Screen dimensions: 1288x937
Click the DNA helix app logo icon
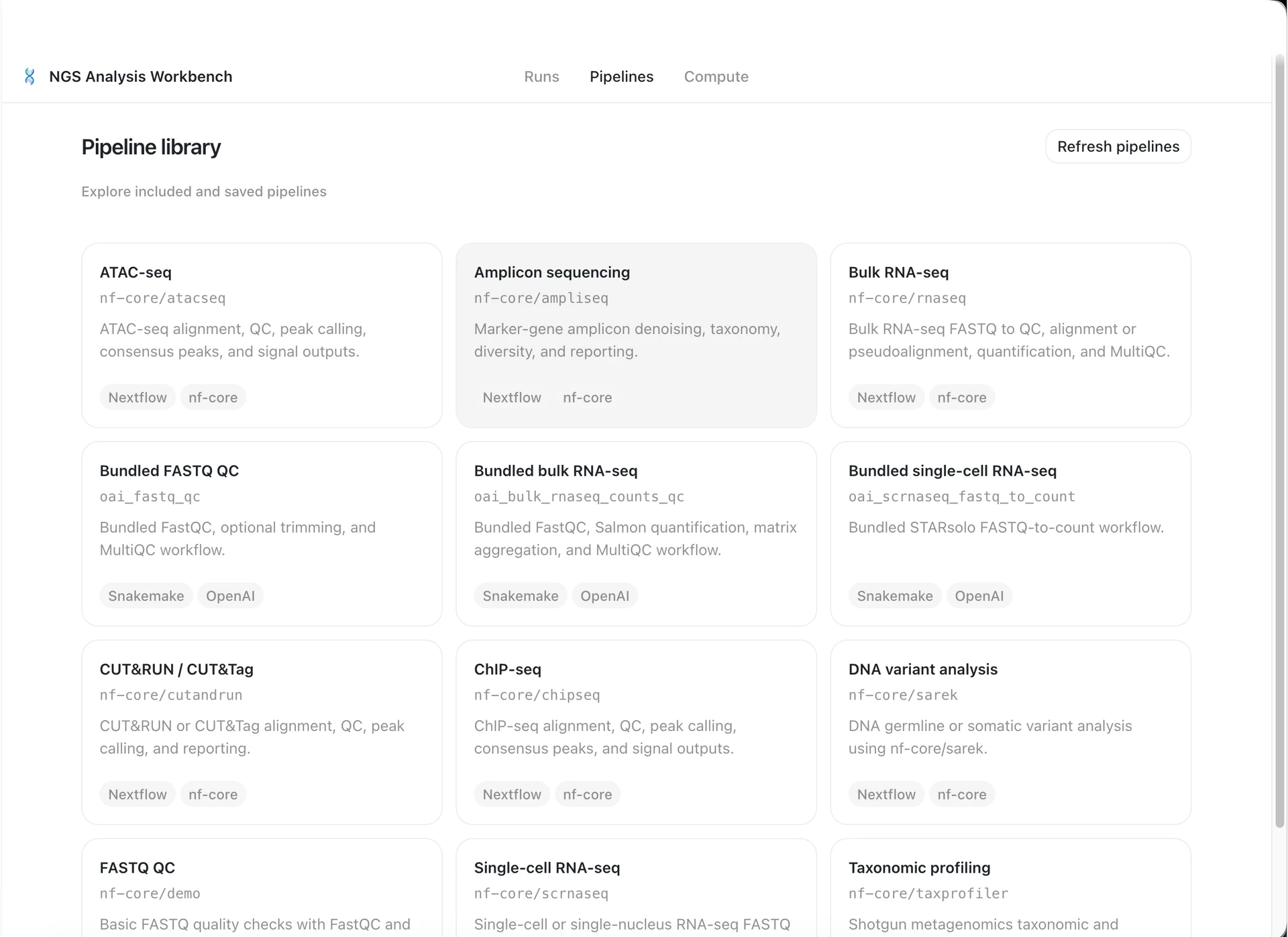tap(30, 76)
